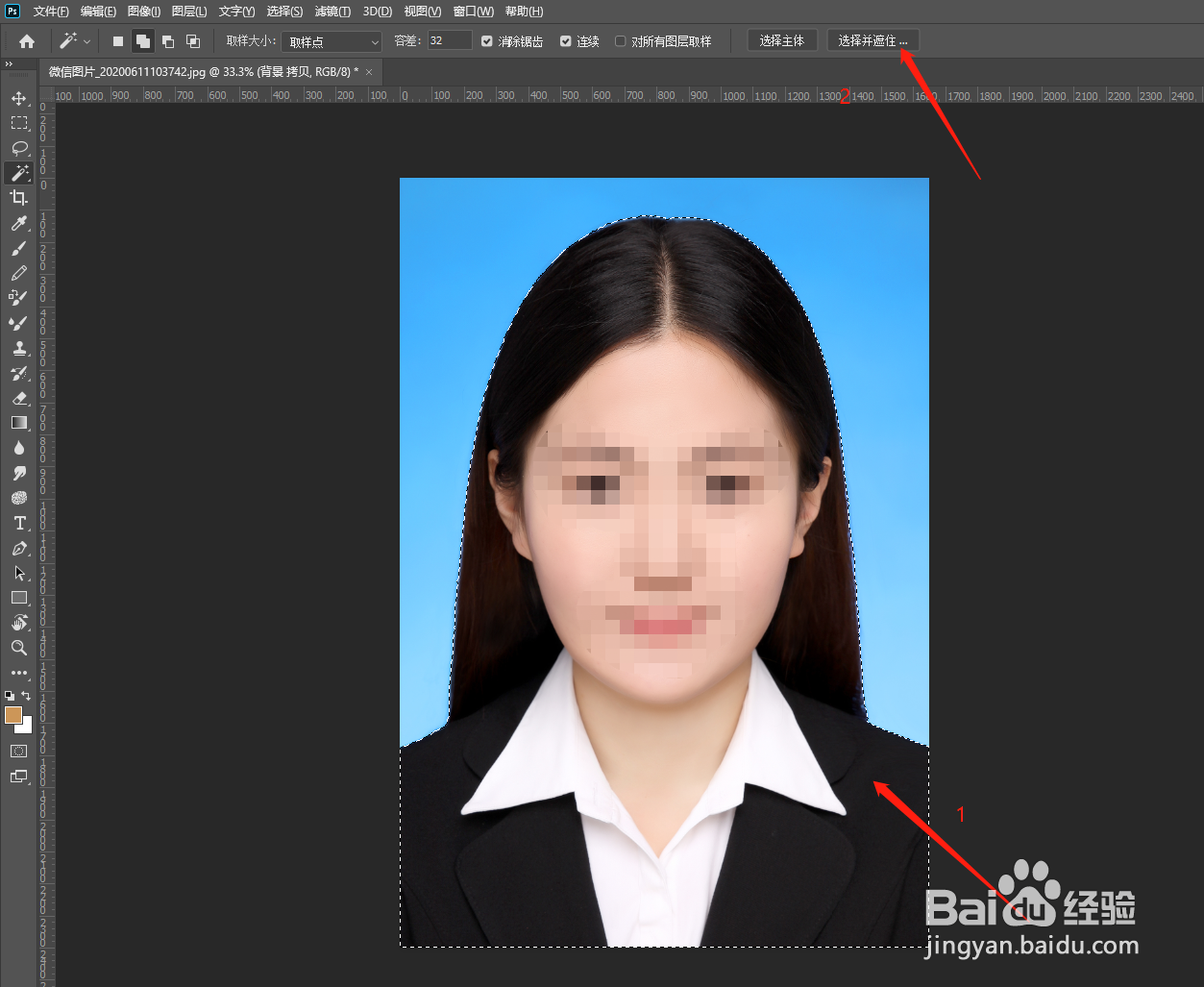1204x987 pixels.
Task: Select the Rectangular Marquee tool
Action: (19, 123)
